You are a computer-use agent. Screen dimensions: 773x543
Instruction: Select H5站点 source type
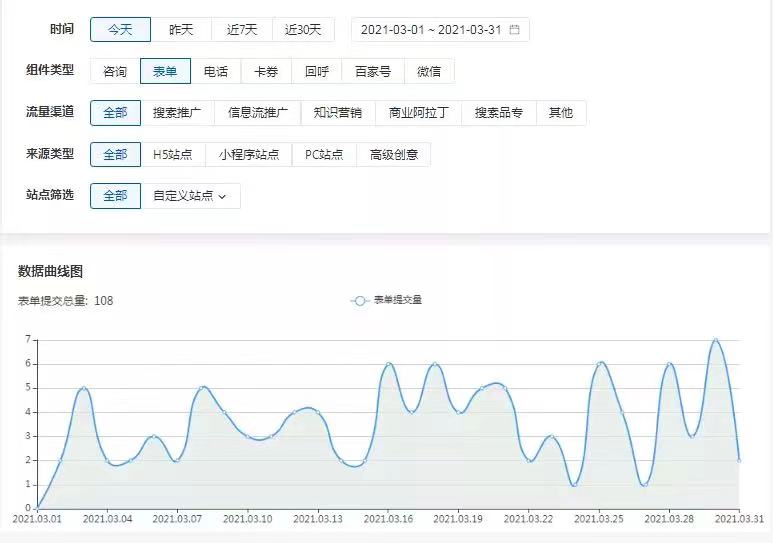[x=173, y=154]
